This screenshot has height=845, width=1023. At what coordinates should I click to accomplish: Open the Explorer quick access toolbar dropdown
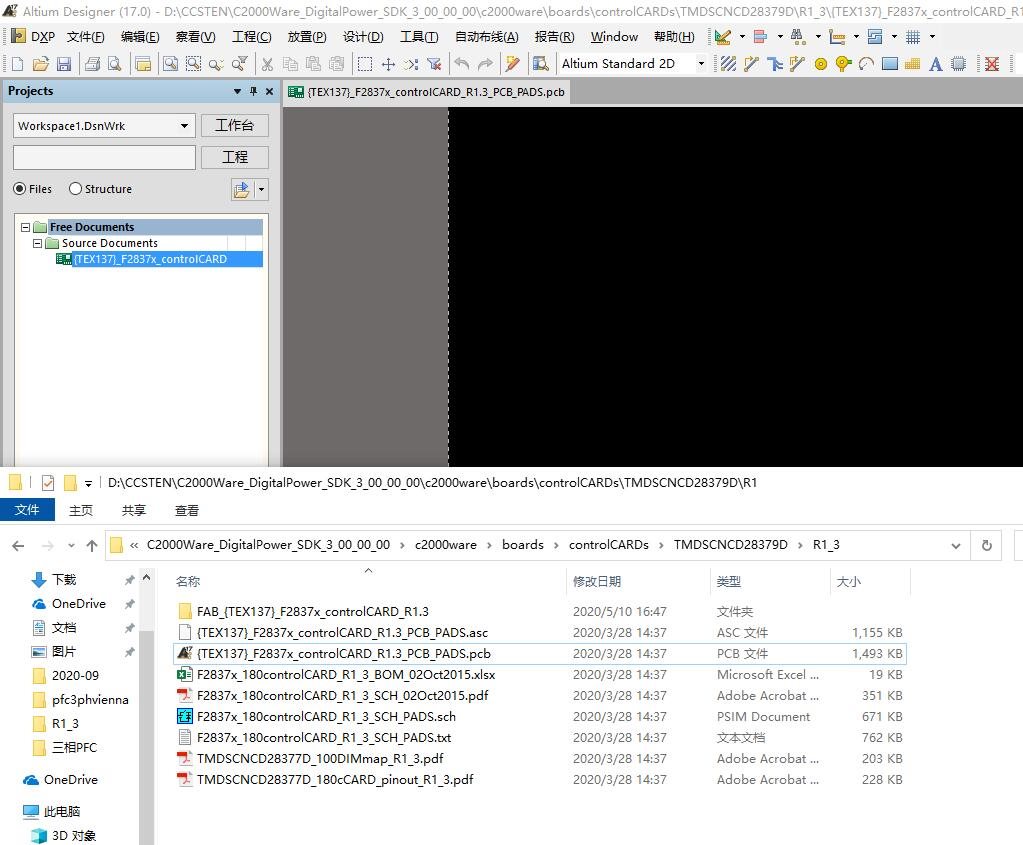[x=88, y=484]
